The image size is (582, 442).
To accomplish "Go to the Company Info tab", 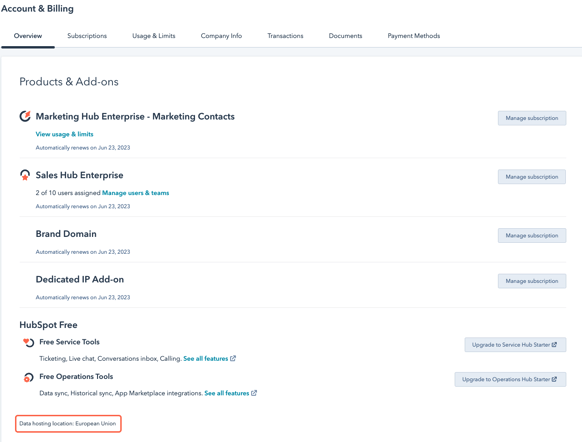I will click(x=221, y=36).
